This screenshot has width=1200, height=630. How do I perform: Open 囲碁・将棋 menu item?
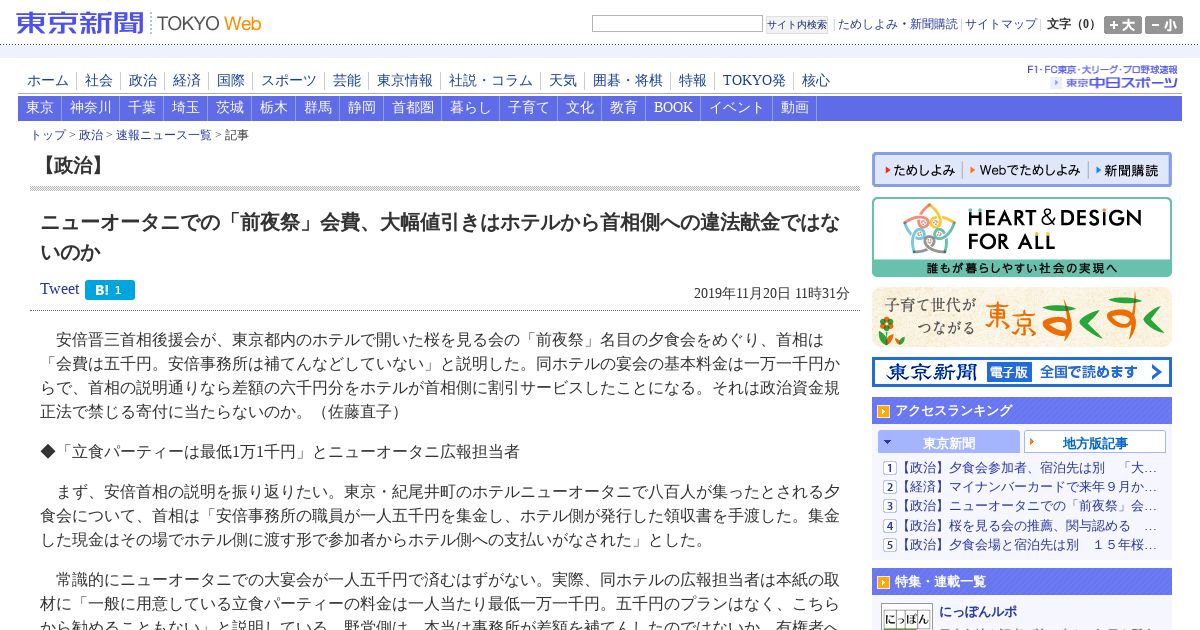pos(628,81)
